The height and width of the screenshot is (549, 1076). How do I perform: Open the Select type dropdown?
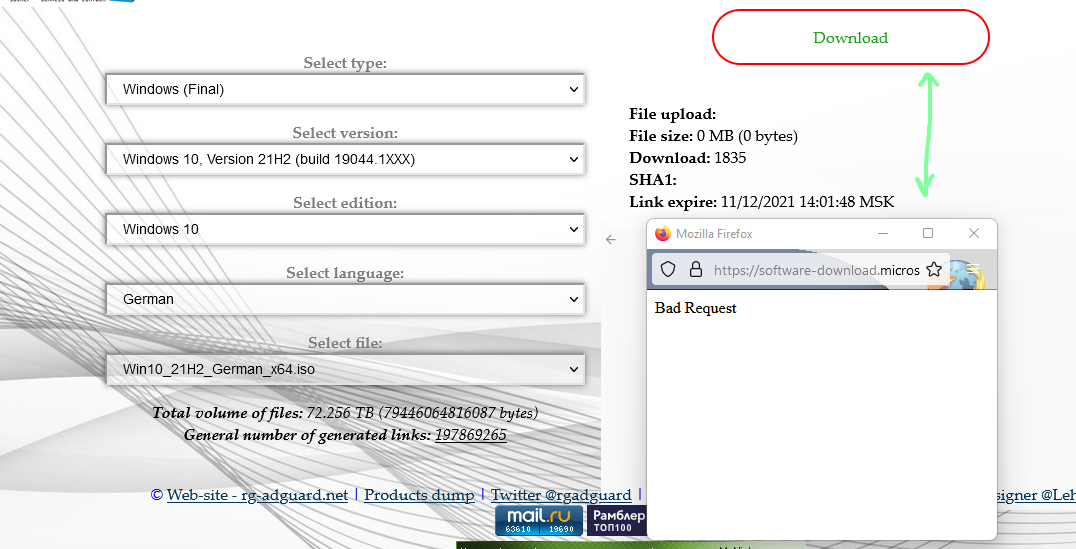click(x=345, y=89)
